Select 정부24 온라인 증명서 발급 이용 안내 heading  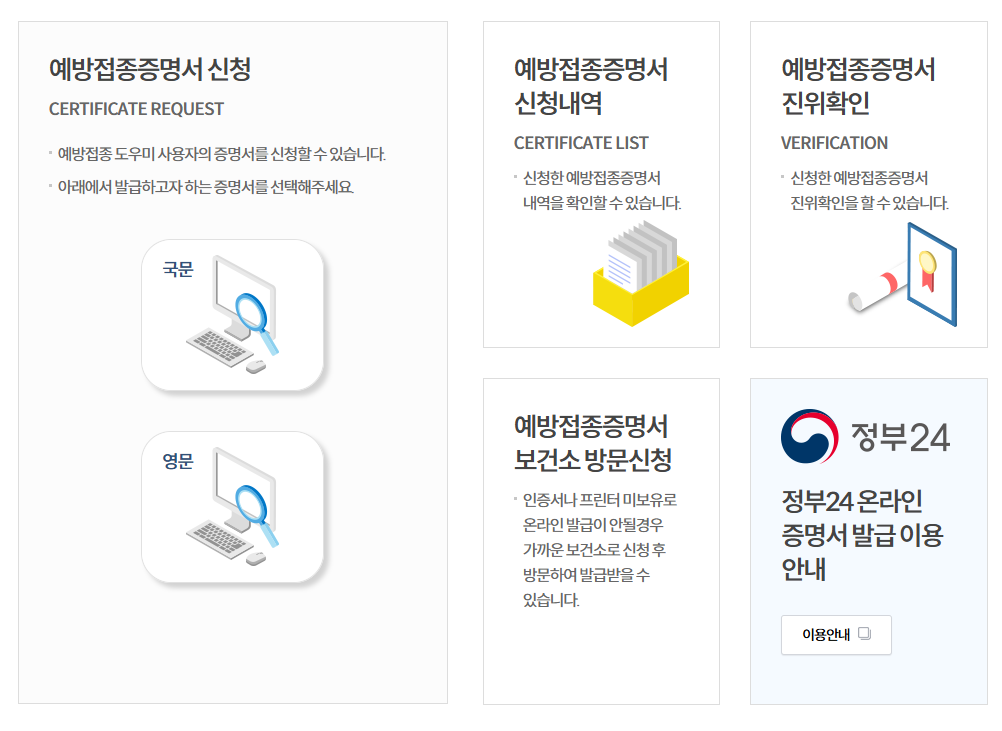(862, 535)
